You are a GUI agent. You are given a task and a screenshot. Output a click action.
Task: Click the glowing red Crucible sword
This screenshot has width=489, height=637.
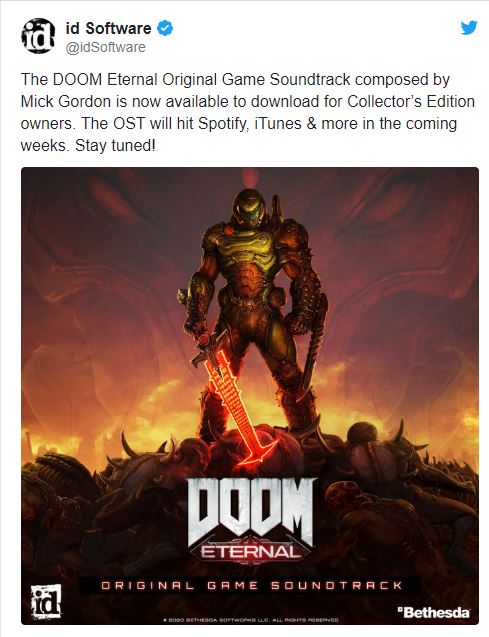[x=238, y=404]
